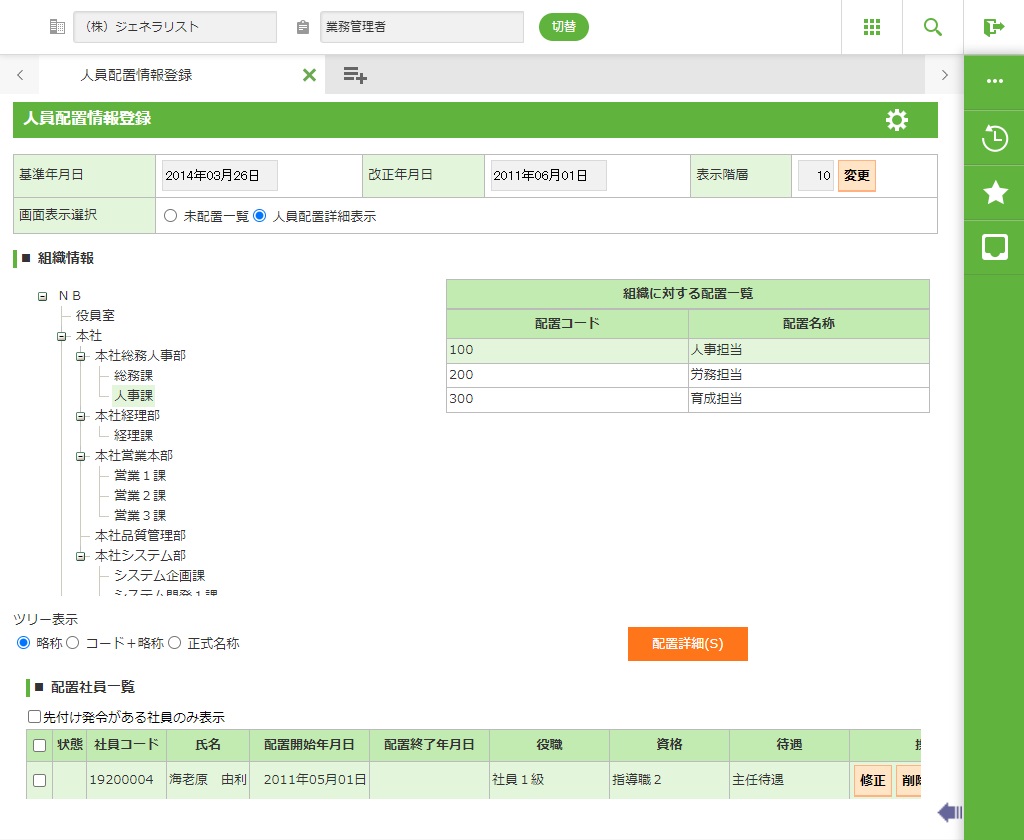
Task: Check 先付け発令がある社員のみ表示 checkbox
Action: click(x=35, y=717)
